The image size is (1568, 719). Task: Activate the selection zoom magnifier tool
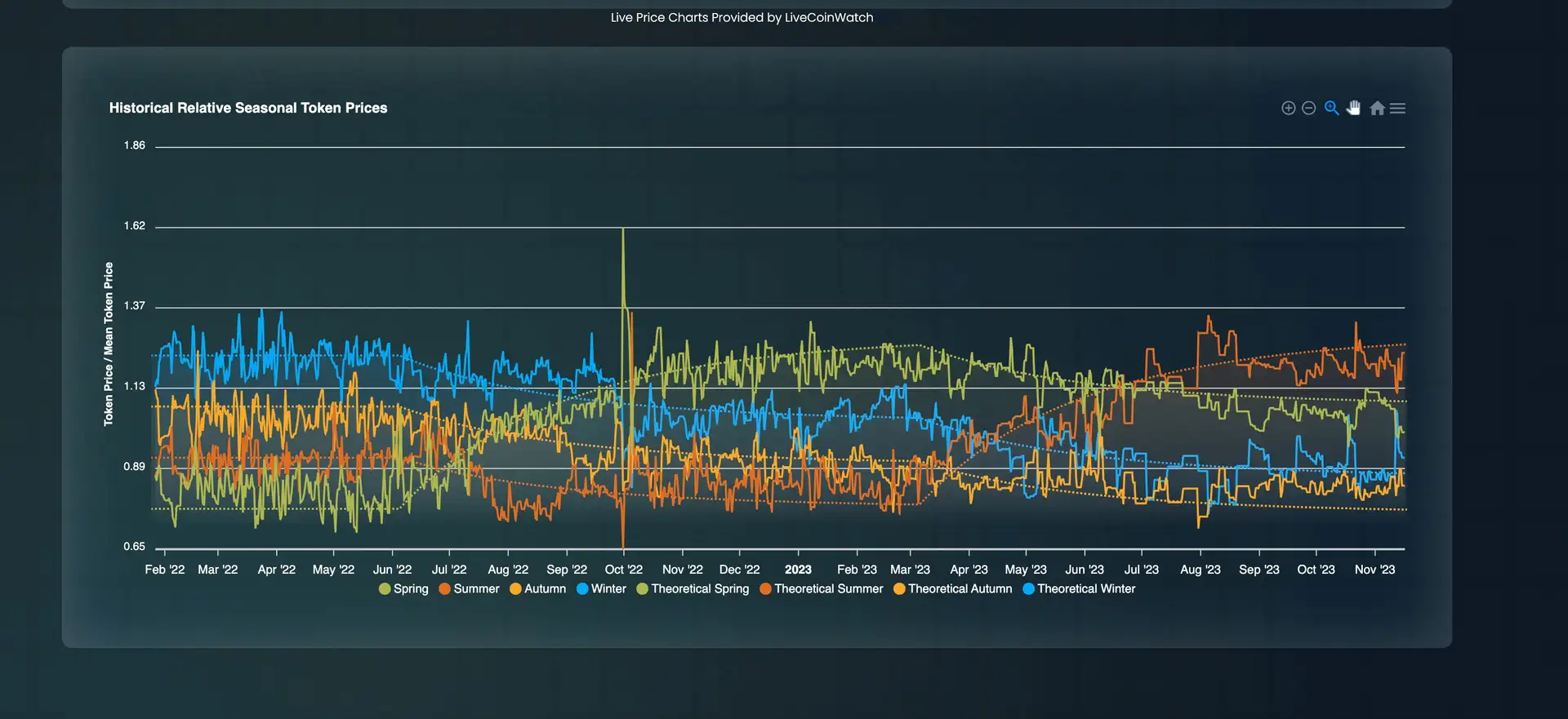pos(1331,109)
